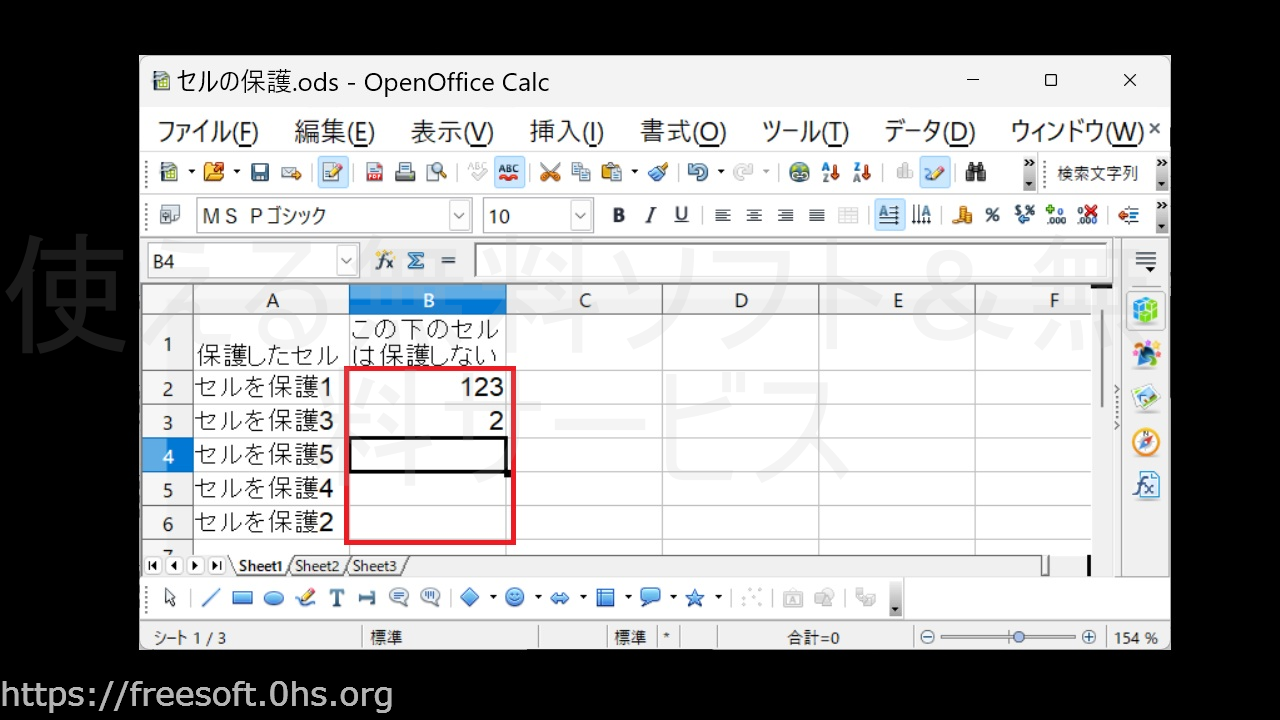Expand the font size dropdown
The image size is (1280, 720).
pos(581,216)
